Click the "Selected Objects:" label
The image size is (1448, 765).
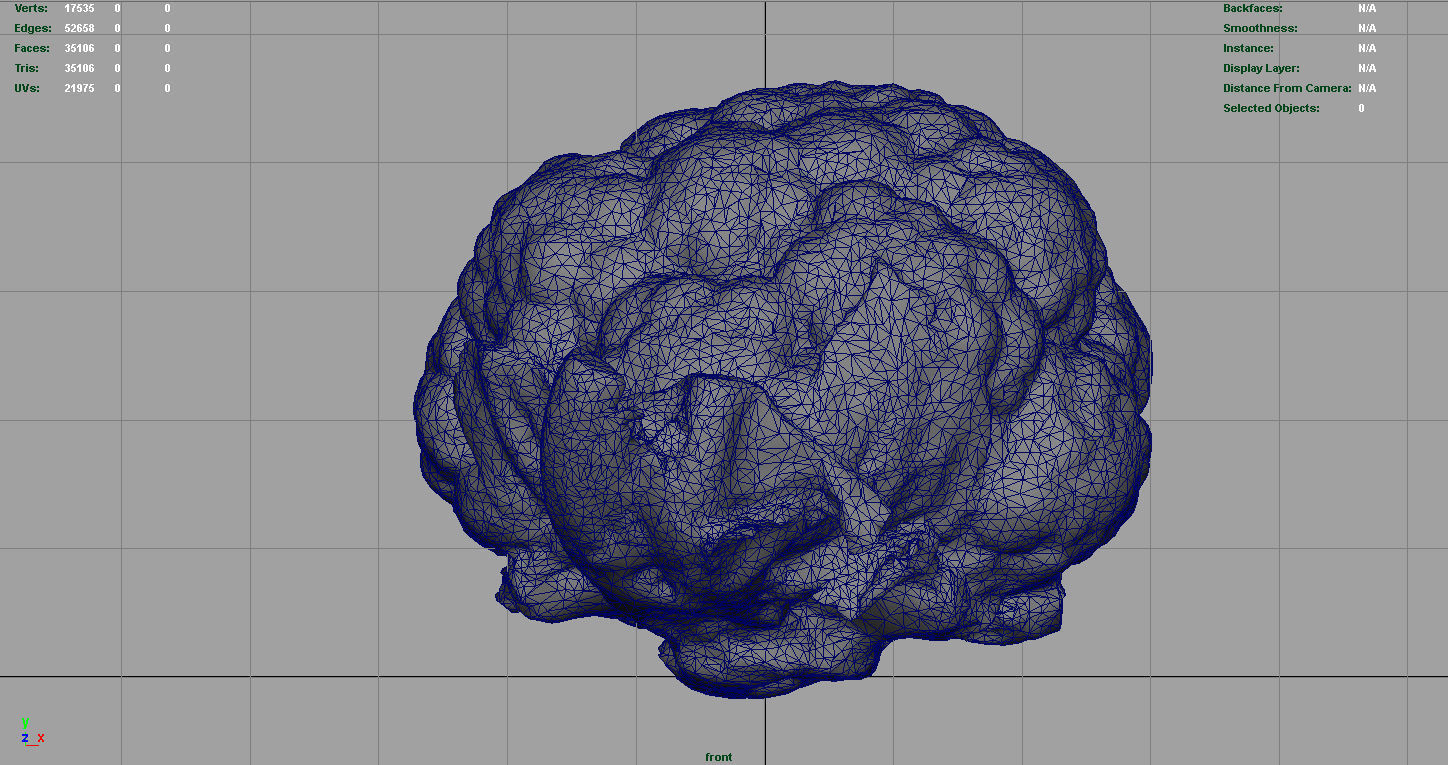(1271, 108)
